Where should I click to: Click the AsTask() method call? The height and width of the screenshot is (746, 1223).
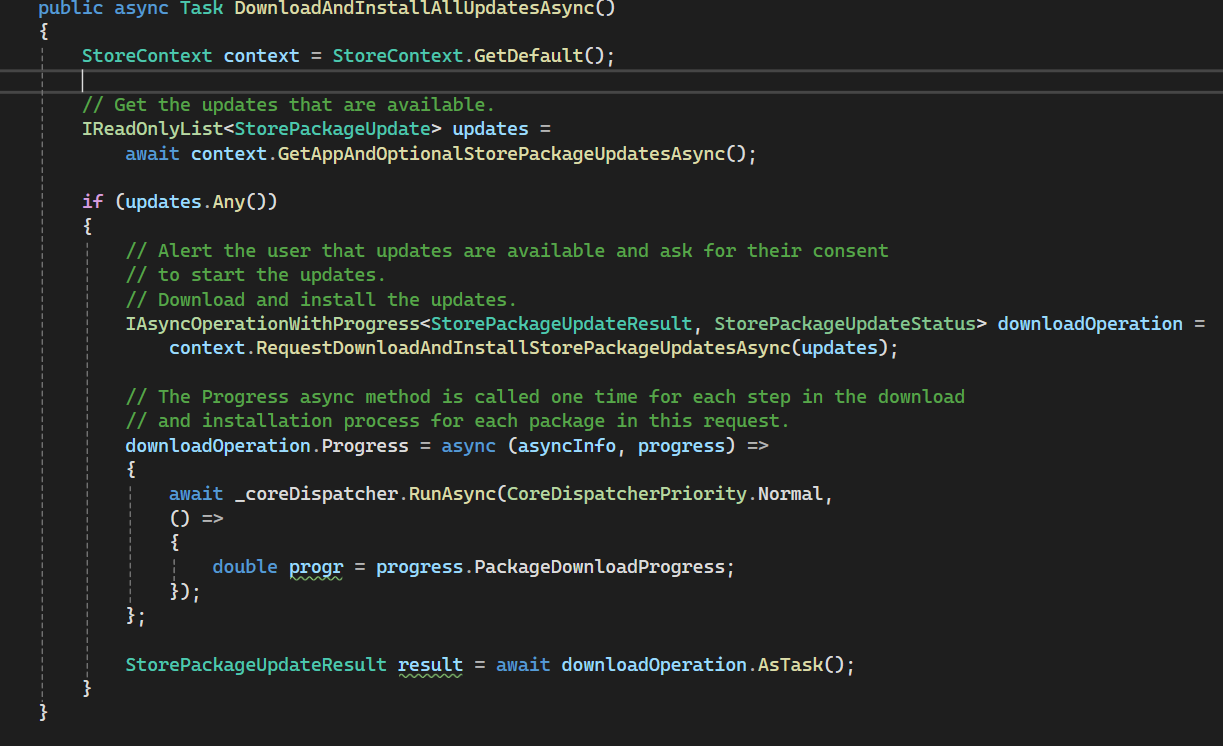click(801, 665)
